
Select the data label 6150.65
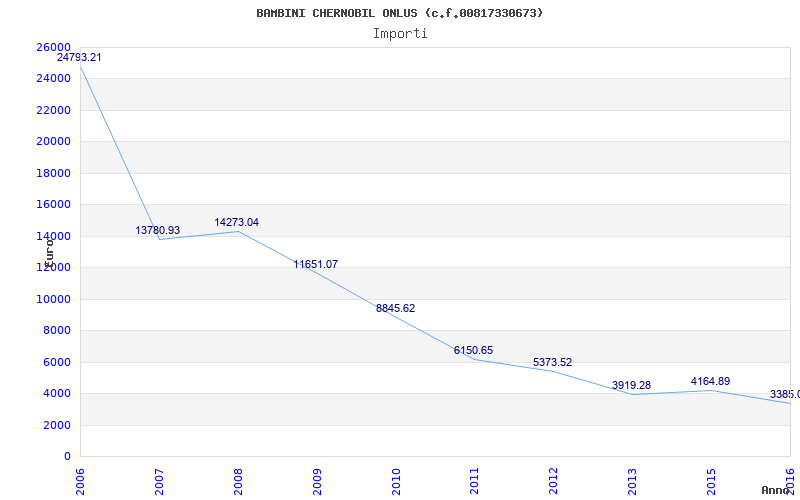coord(473,350)
